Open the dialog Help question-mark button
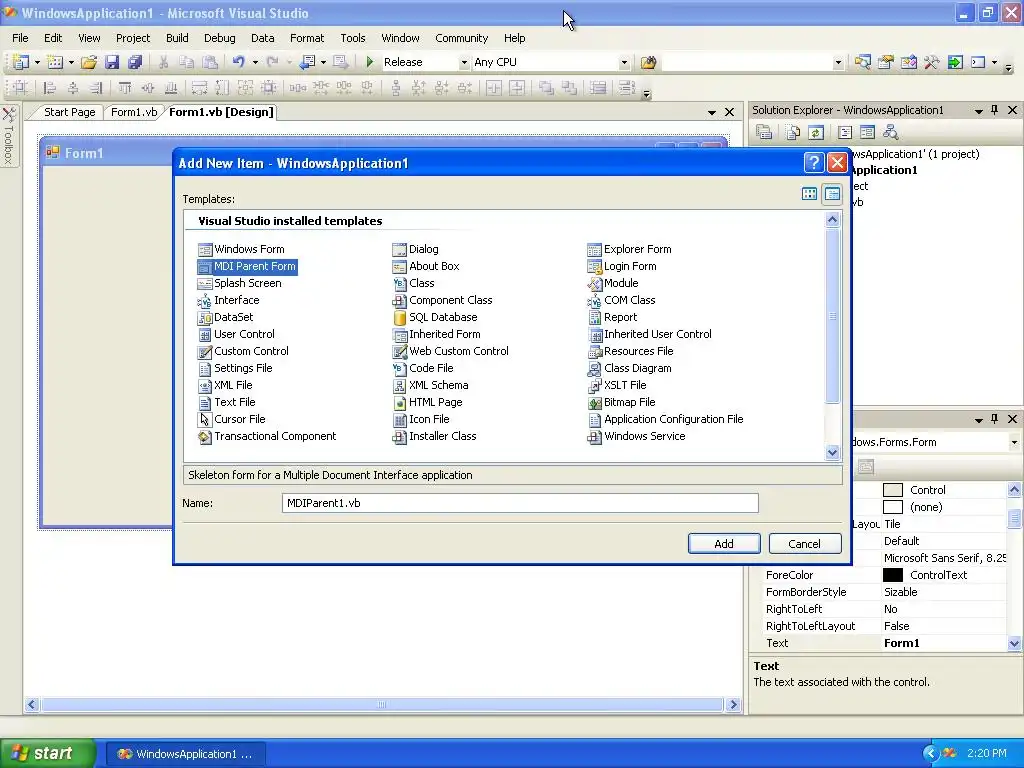The width and height of the screenshot is (1024, 768). [814, 163]
